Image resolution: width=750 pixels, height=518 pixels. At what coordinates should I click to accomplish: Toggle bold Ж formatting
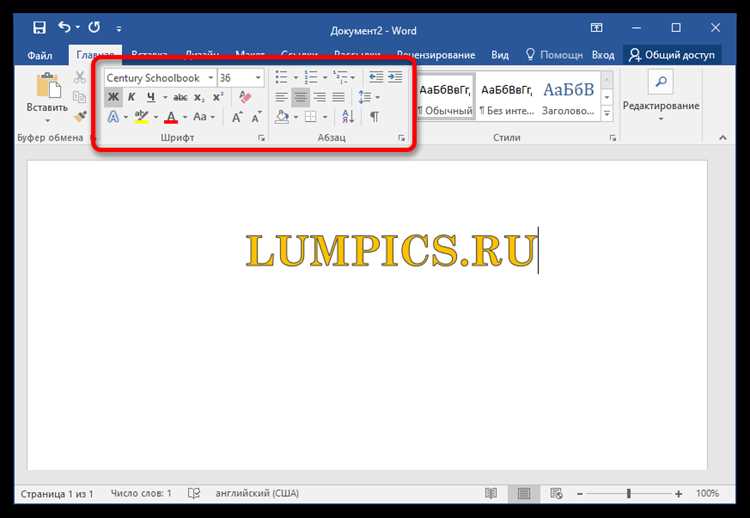[x=113, y=97]
